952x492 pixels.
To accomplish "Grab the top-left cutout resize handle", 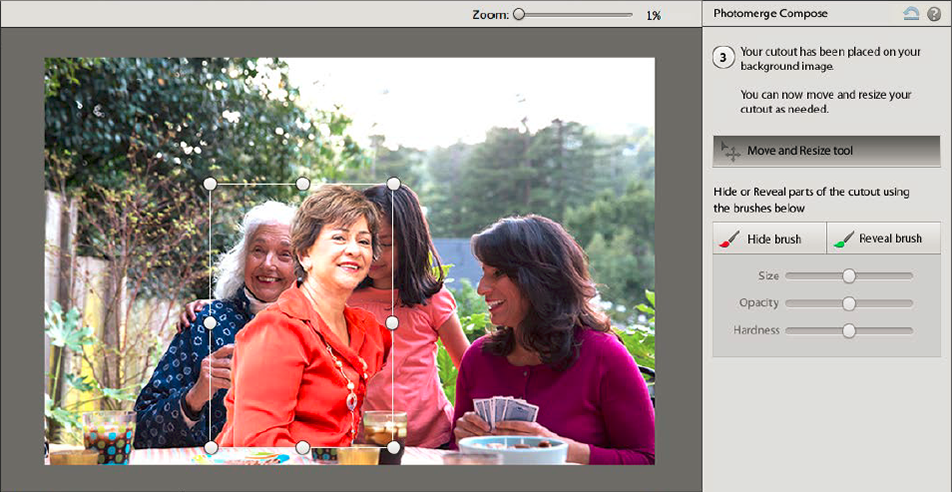I will coord(210,184).
